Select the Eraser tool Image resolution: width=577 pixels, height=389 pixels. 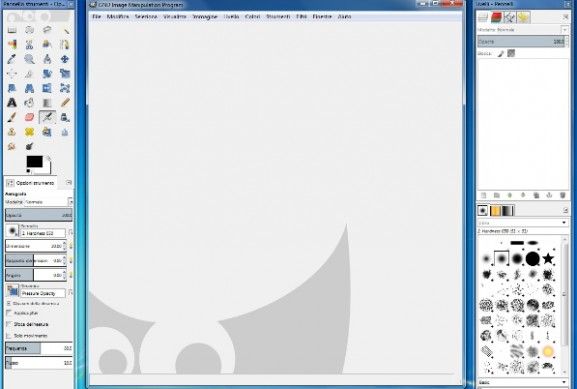29,117
